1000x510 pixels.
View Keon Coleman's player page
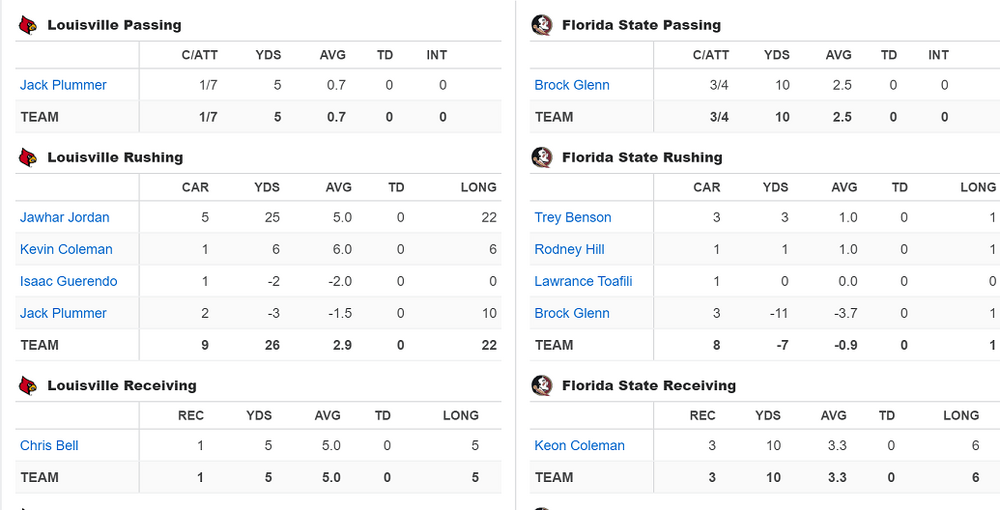580,445
